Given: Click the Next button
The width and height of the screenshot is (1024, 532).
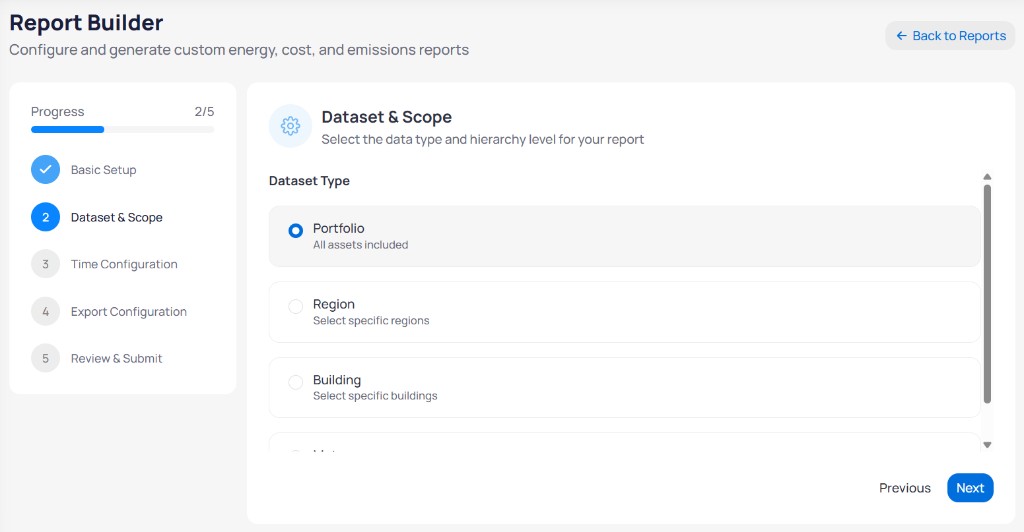Looking at the screenshot, I should (x=970, y=488).
